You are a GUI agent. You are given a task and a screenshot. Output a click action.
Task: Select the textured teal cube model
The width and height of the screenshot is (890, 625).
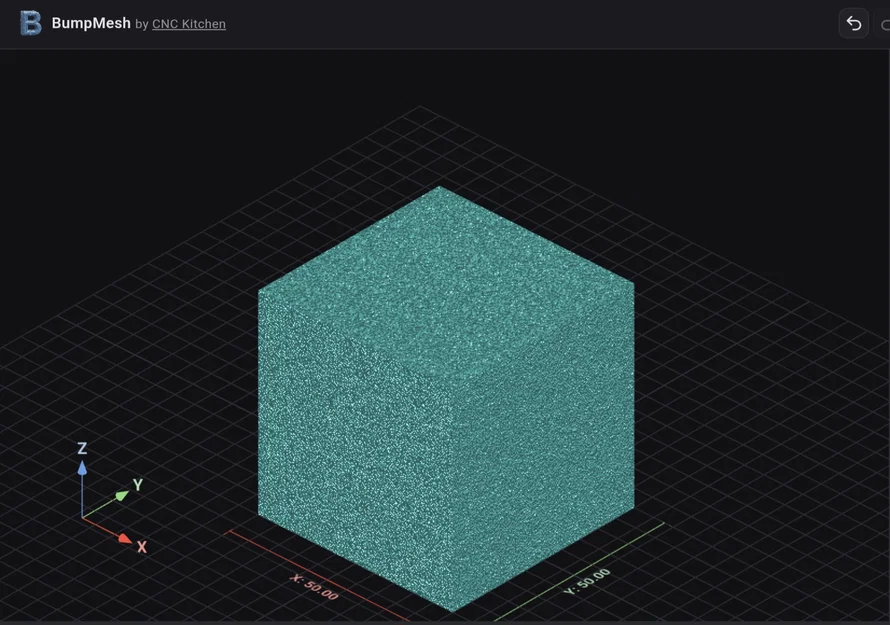point(446,399)
